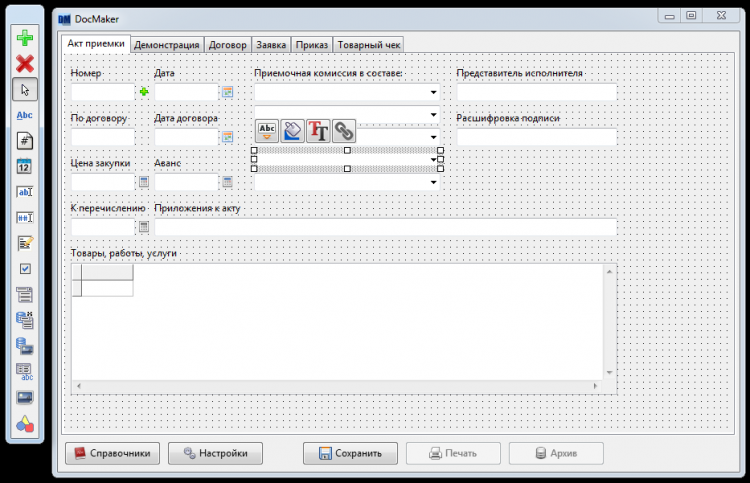Select the Abc label tool

click(25, 115)
